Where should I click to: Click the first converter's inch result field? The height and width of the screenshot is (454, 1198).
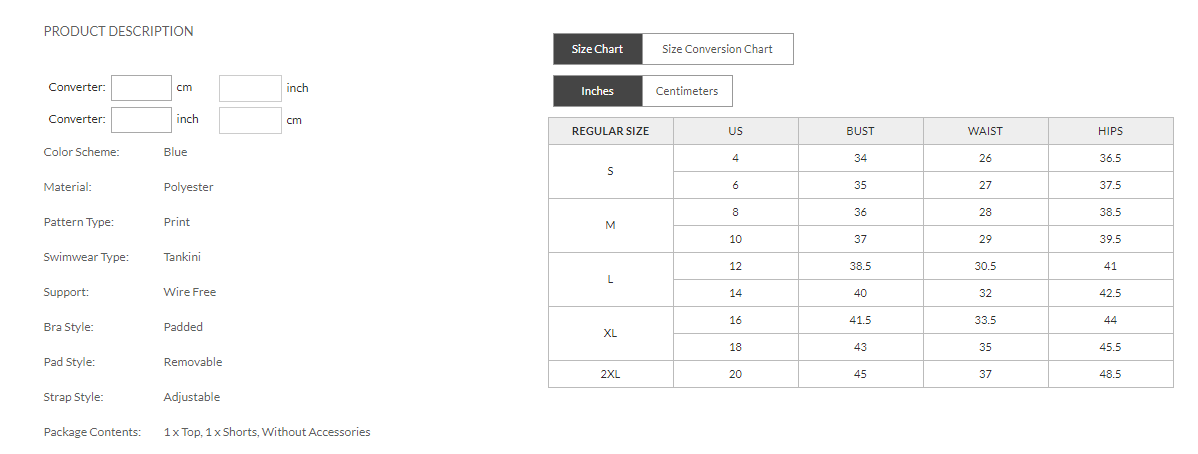250,88
